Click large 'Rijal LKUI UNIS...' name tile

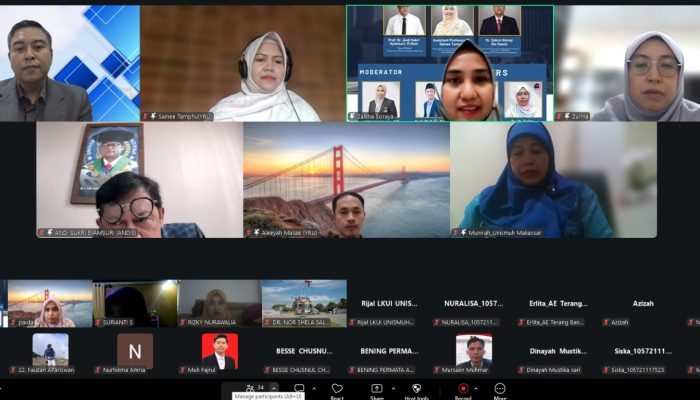pyautogui.click(x=389, y=304)
